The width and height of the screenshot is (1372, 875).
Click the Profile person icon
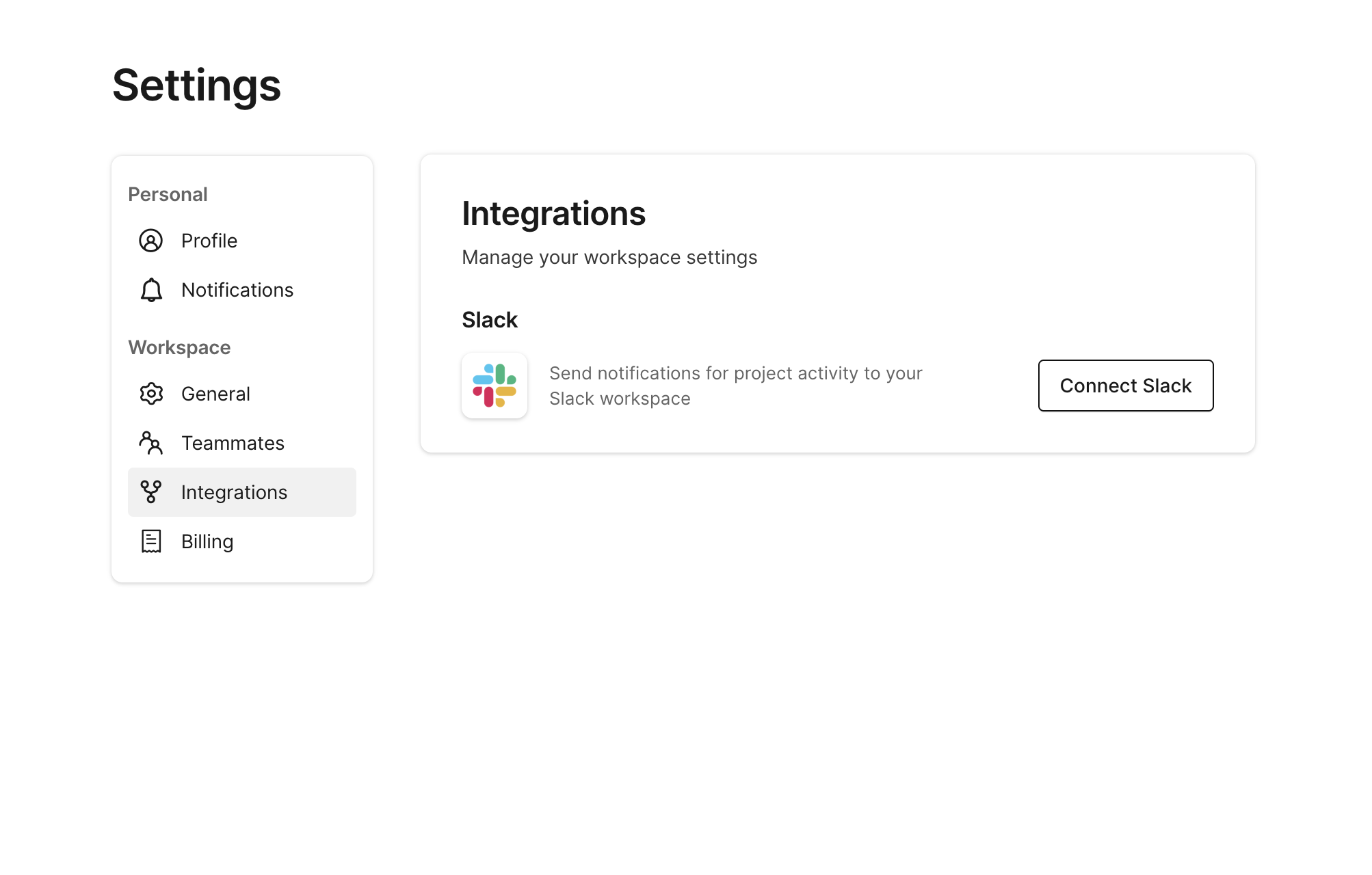coord(150,241)
